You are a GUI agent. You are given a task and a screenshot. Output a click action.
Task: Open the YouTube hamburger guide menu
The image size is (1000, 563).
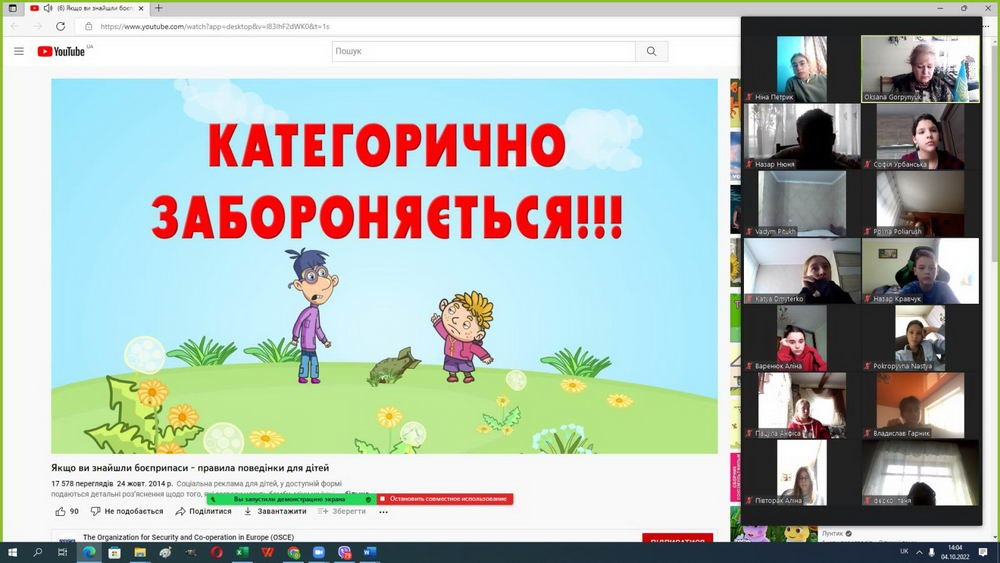pyautogui.click(x=19, y=51)
